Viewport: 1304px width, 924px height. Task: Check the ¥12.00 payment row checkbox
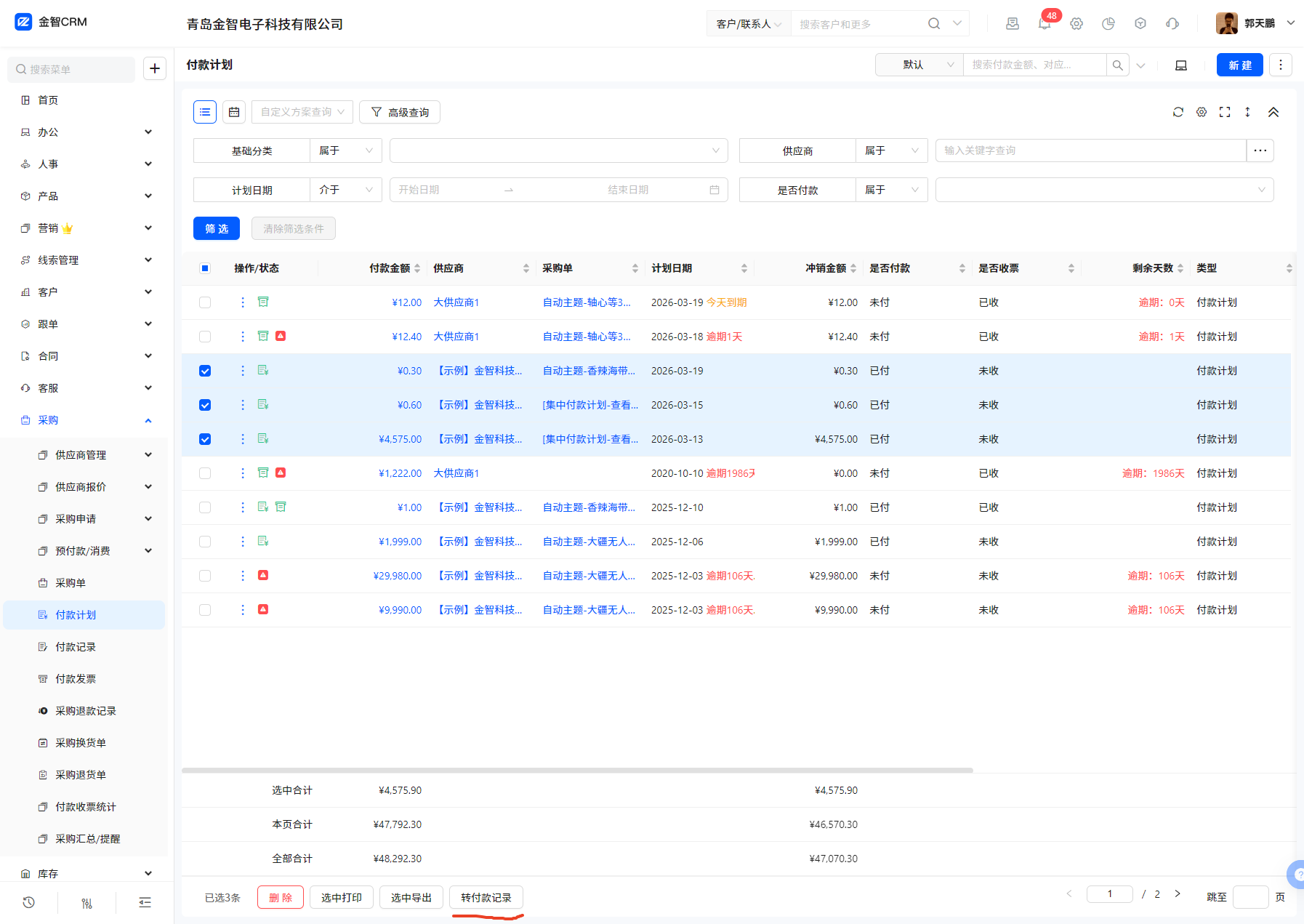[205, 302]
